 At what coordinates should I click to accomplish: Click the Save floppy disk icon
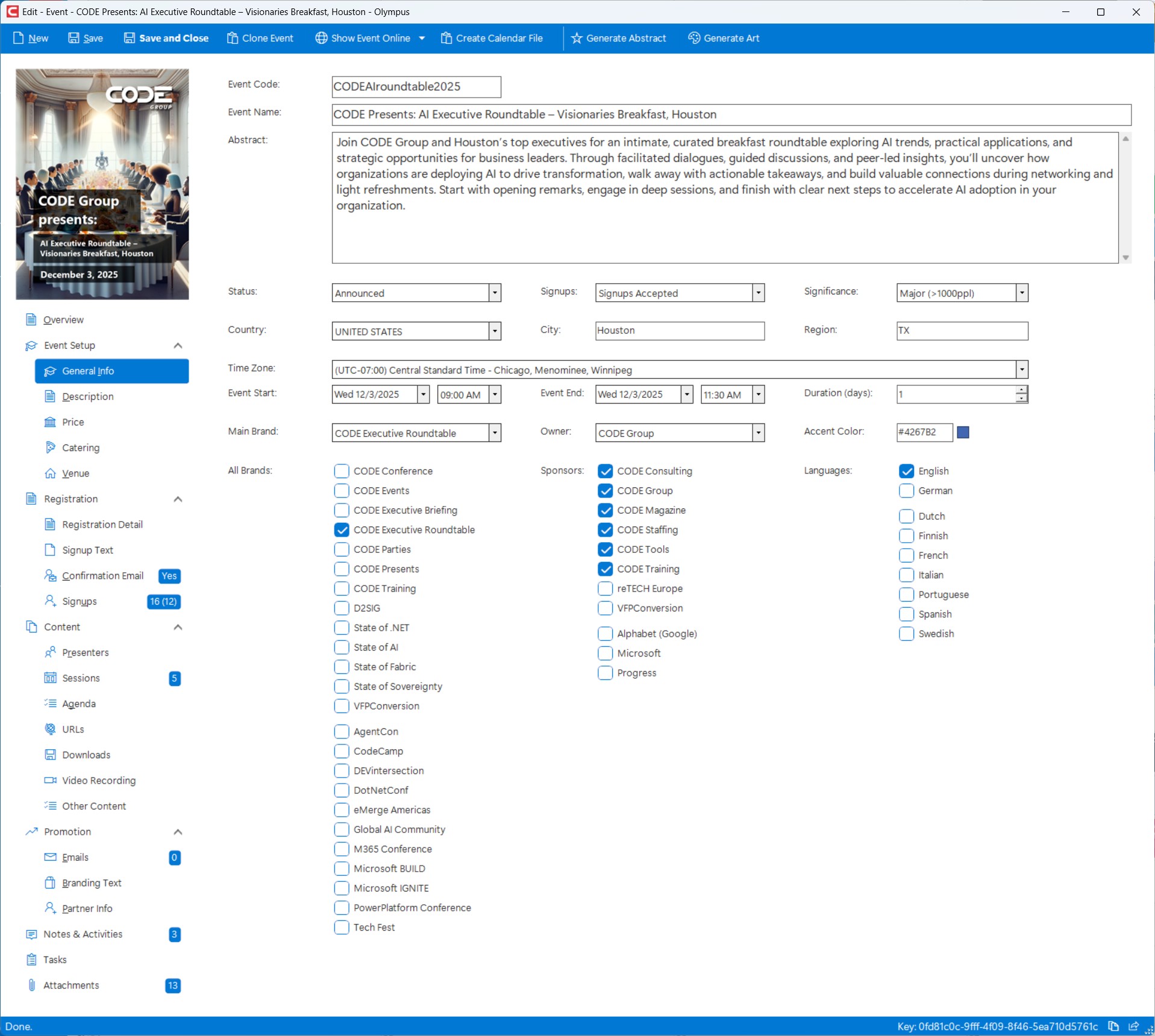[x=74, y=38]
